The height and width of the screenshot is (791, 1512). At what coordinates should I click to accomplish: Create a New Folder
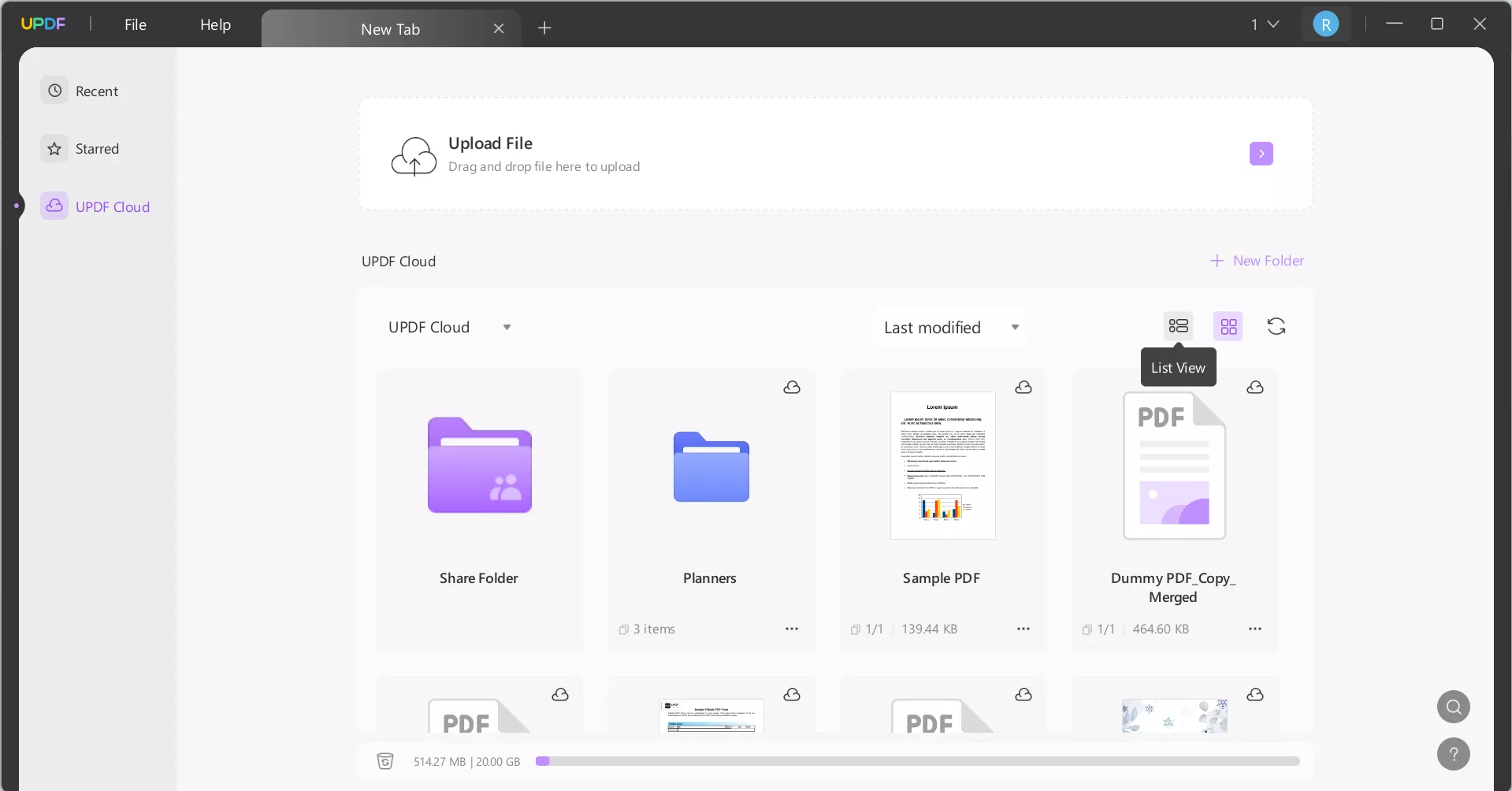[1257, 261]
